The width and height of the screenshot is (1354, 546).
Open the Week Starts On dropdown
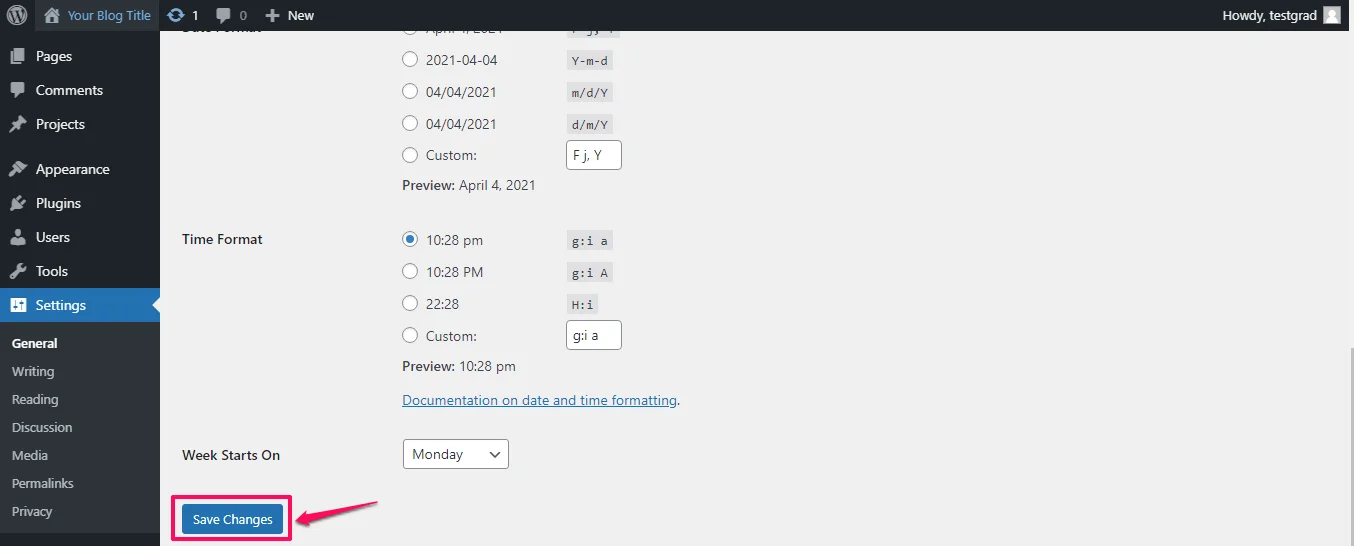(x=455, y=454)
